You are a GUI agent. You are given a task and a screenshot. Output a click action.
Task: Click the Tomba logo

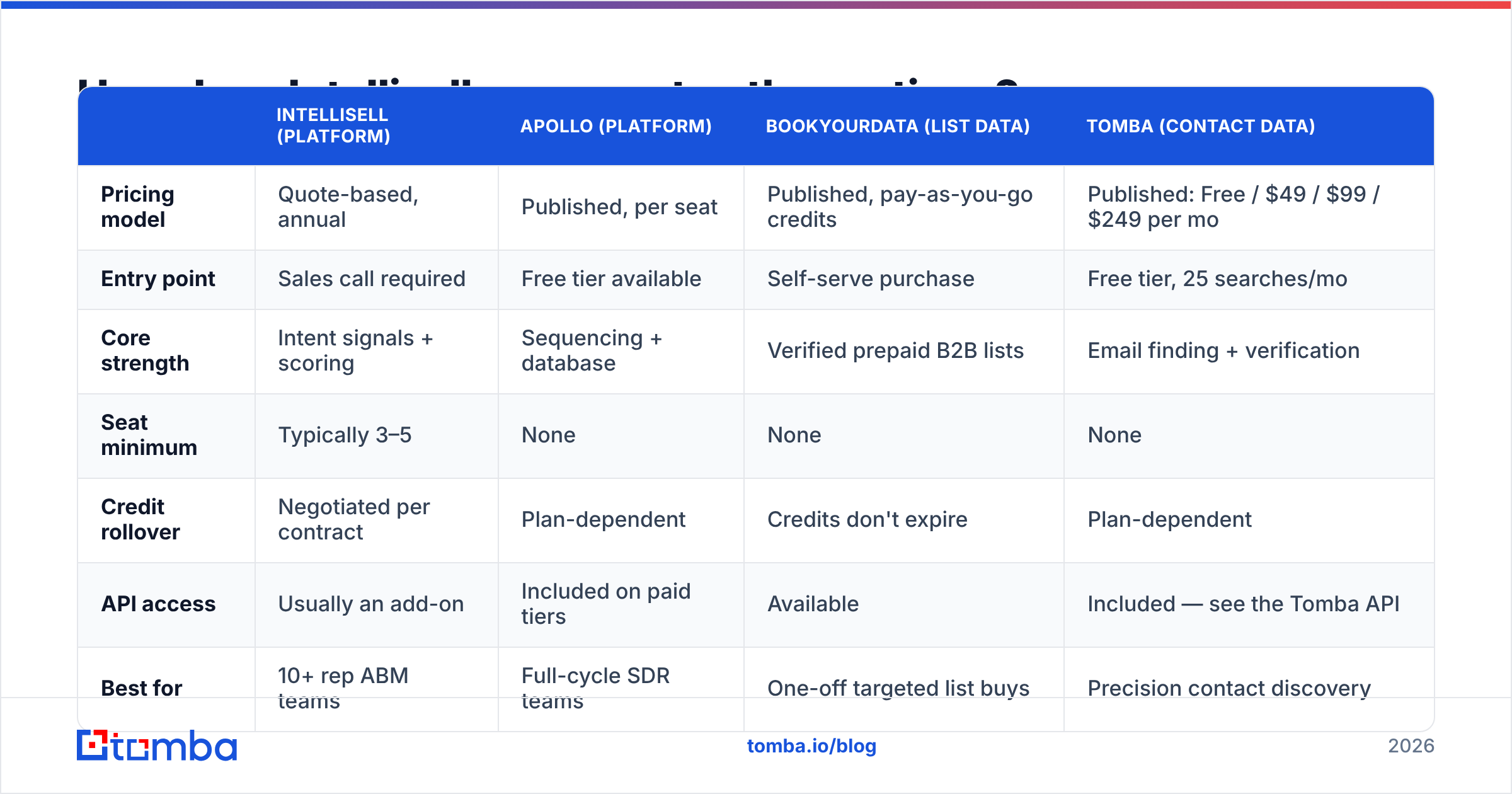pyautogui.click(x=157, y=745)
